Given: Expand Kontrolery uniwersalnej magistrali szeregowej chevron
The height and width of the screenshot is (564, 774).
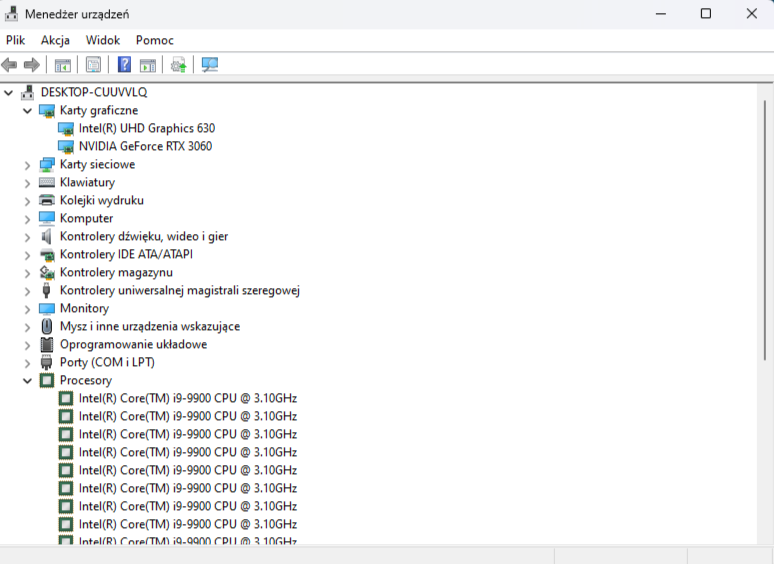Looking at the screenshot, I should [x=28, y=291].
